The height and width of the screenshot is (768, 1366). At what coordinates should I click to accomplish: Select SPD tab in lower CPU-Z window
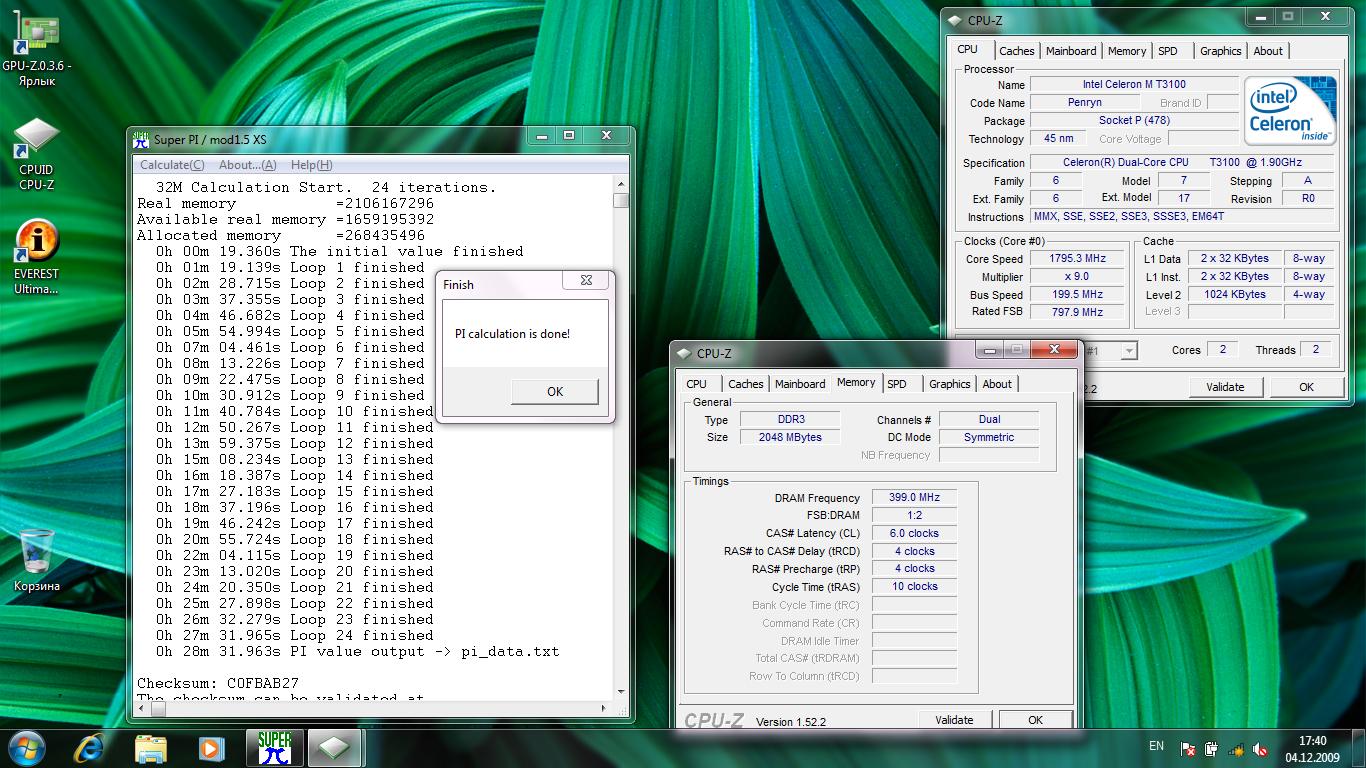[897, 384]
